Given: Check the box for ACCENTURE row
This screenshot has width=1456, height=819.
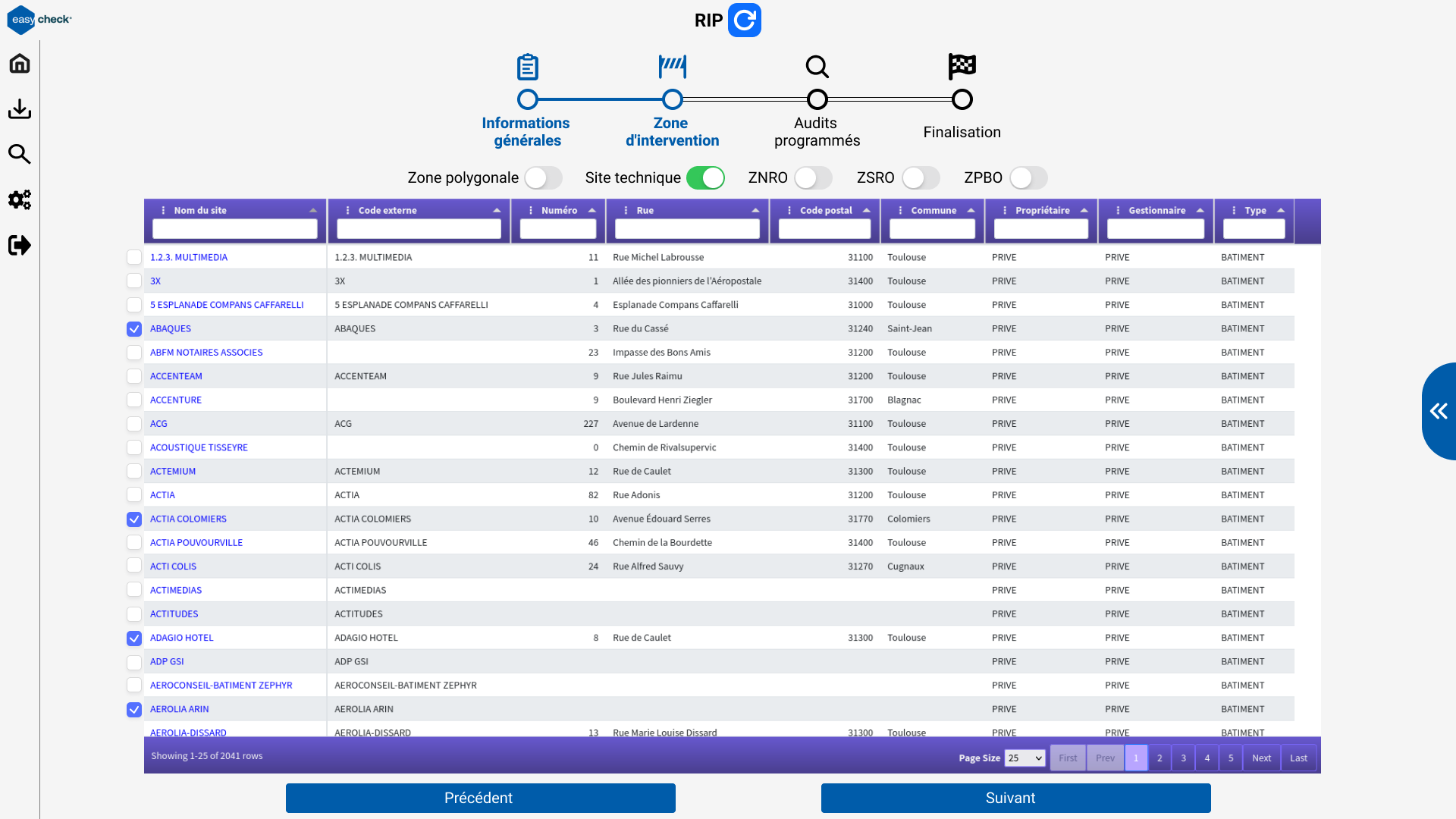Looking at the screenshot, I should click(134, 400).
